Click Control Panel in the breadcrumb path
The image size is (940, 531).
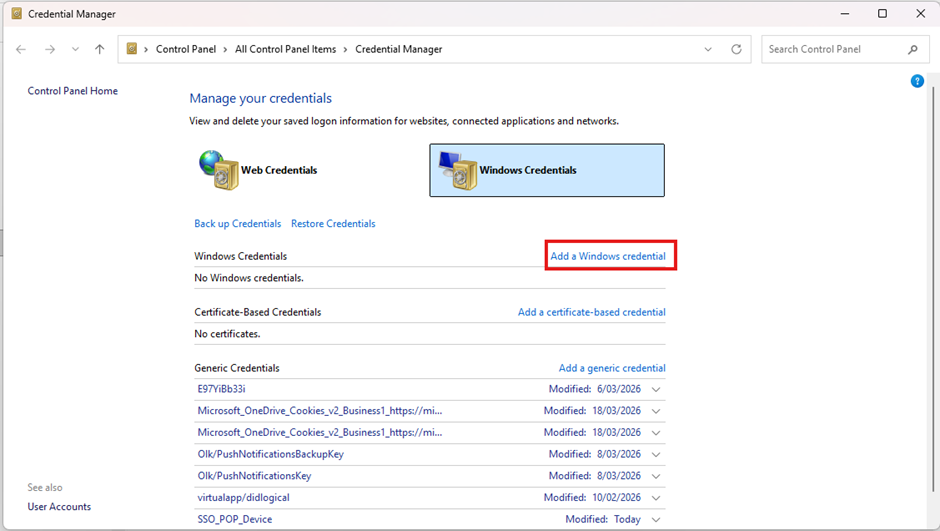click(187, 49)
